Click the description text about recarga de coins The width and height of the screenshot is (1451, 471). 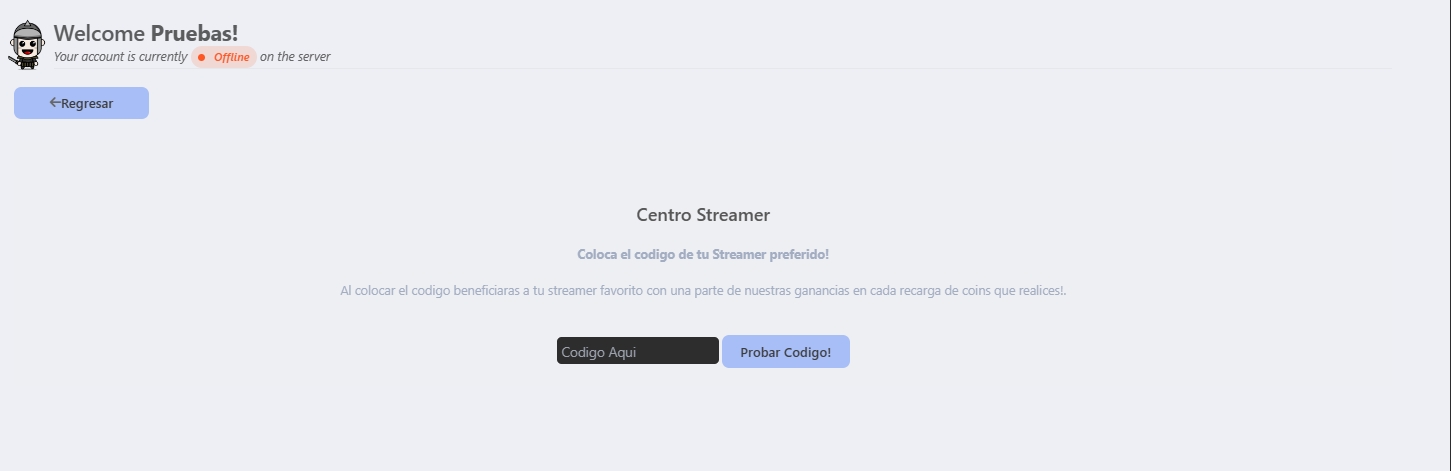(703, 291)
